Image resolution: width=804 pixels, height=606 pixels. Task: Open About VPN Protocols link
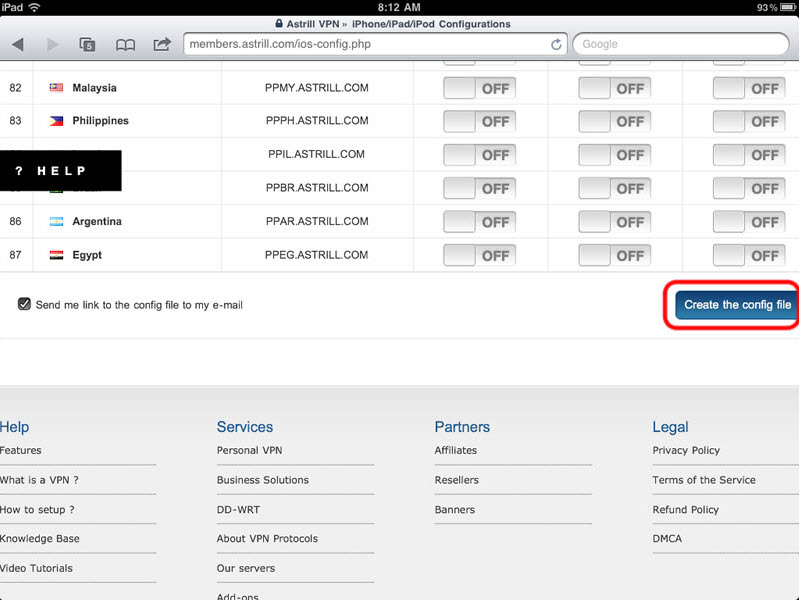coord(267,538)
